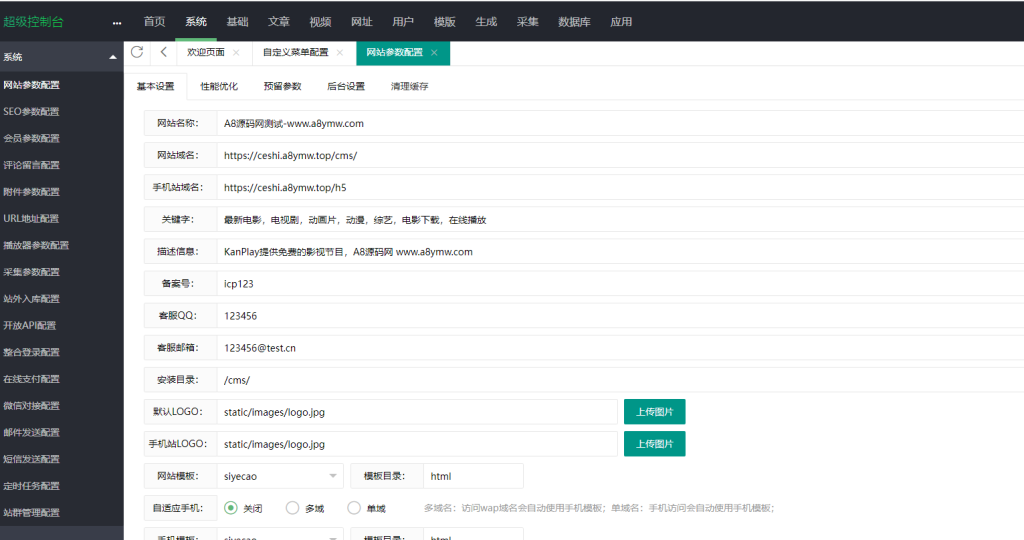Click the 手机站域名 input field

click(x=620, y=187)
